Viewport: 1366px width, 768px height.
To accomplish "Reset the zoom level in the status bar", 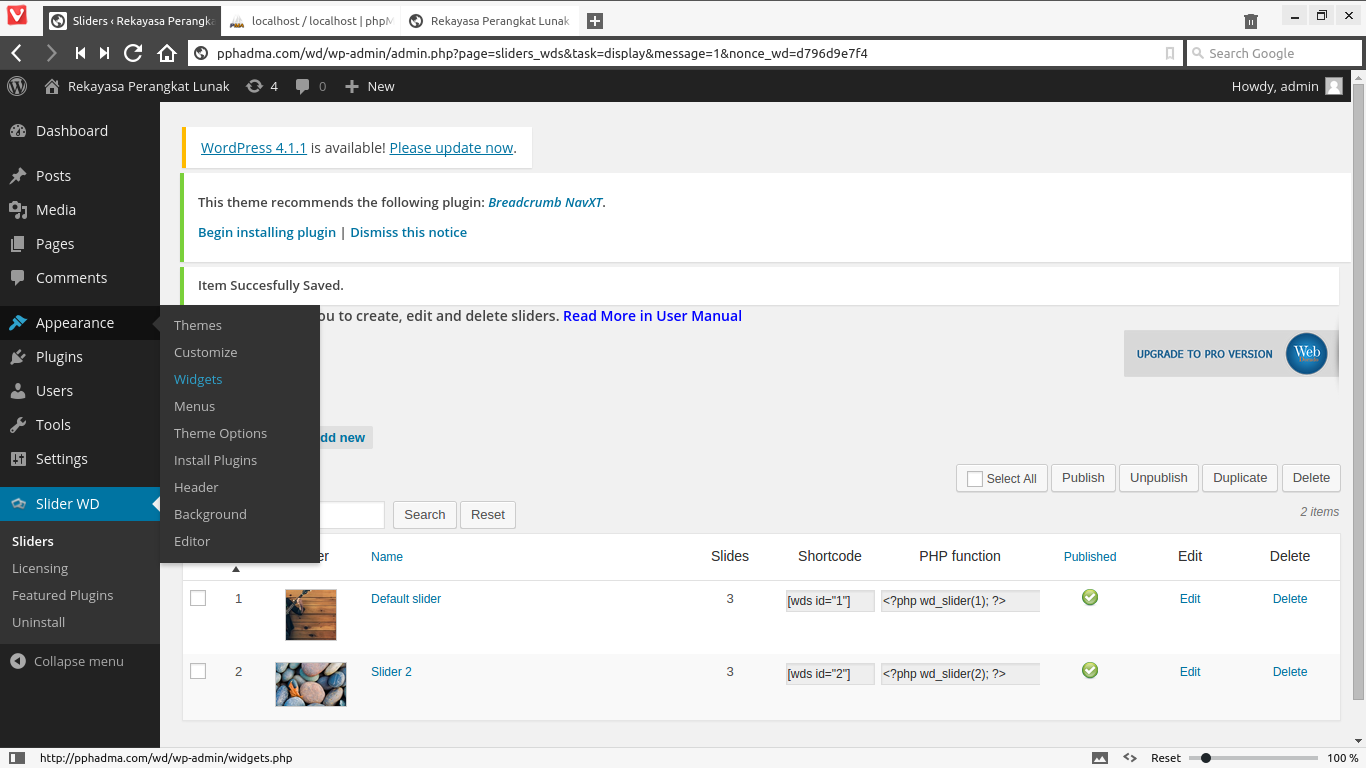I will (x=1166, y=758).
